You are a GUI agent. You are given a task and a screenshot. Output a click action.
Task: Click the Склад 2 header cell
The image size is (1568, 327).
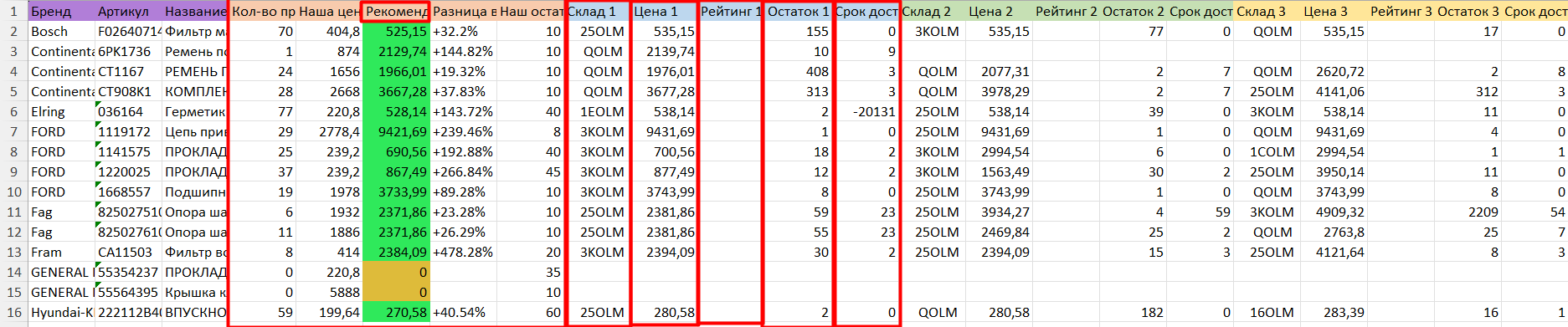point(932,12)
